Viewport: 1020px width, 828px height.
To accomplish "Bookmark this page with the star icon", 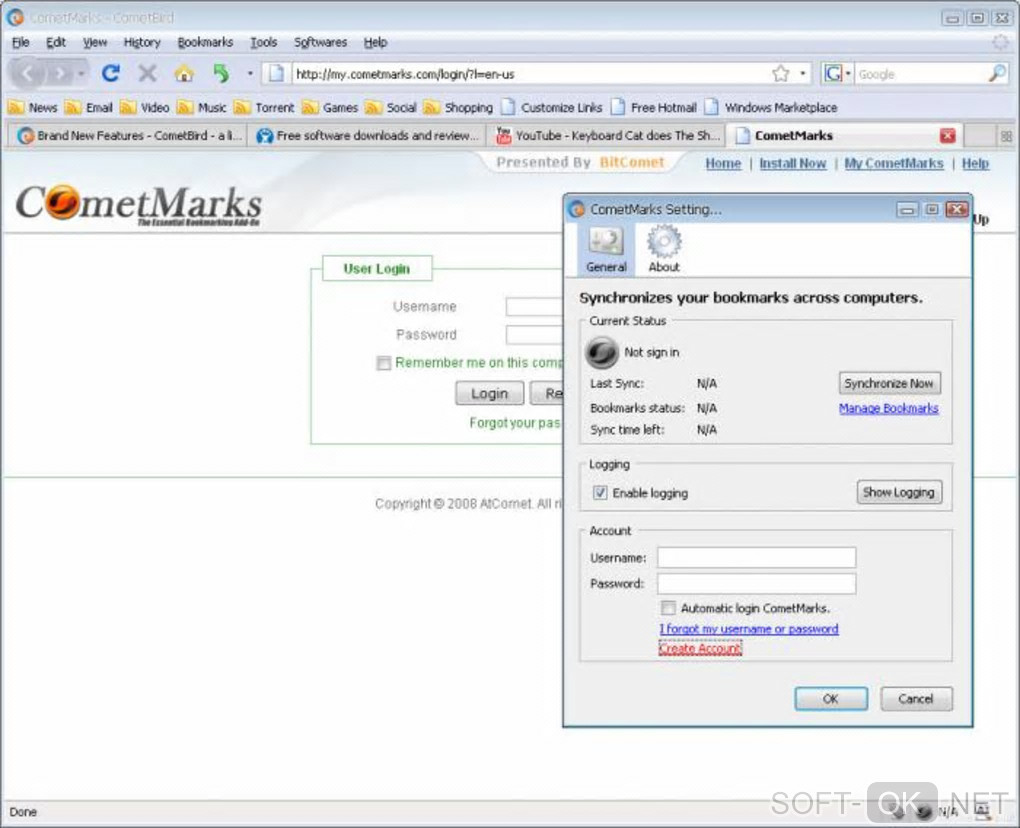I will point(781,73).
